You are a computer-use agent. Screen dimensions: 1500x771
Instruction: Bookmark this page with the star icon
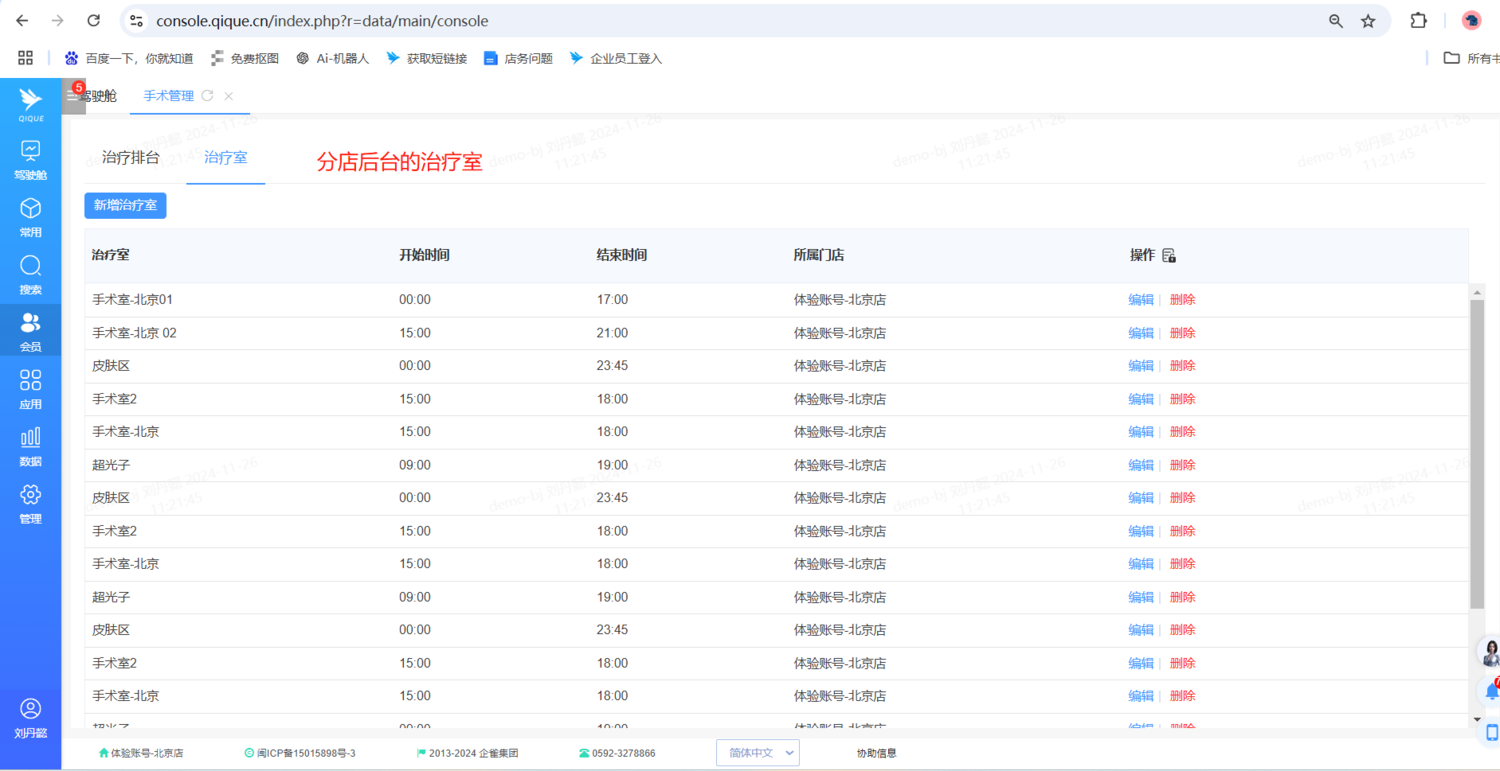(x=1368, y=21)
